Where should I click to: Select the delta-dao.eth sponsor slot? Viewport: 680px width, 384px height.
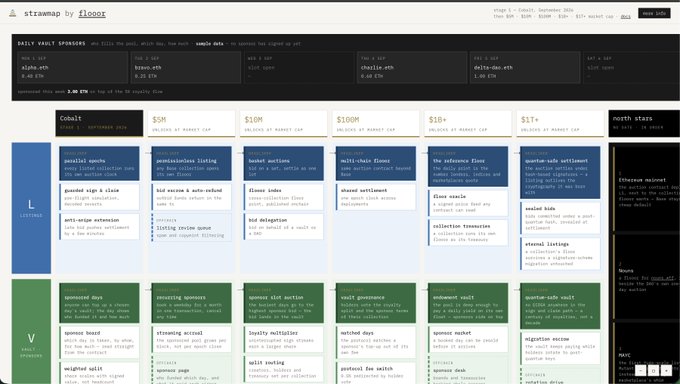525,67
